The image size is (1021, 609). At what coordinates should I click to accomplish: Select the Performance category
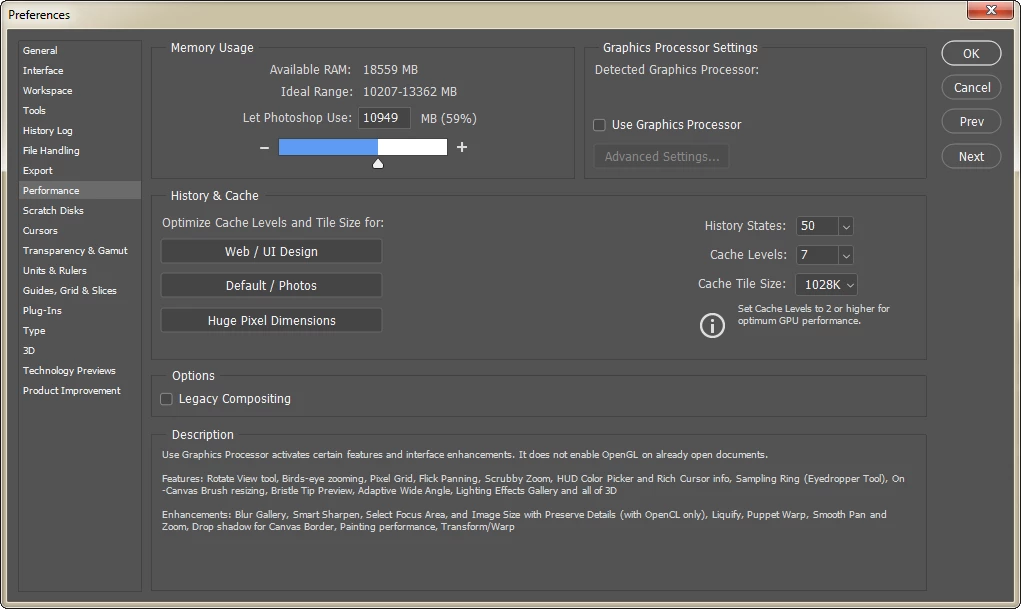79,190
